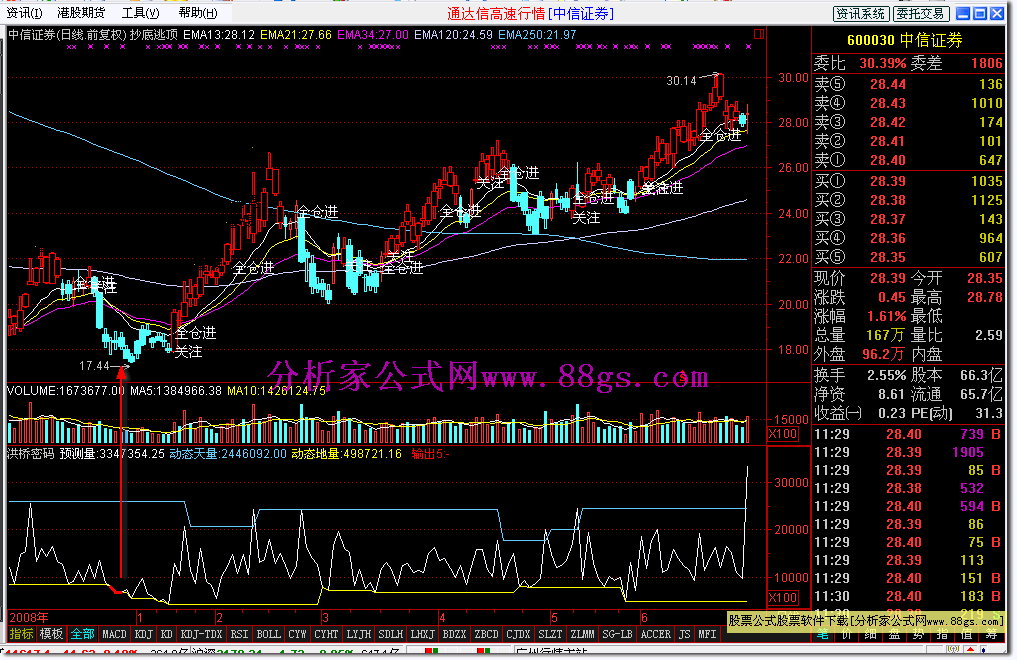Click the X100 box in volume pane
Image resolution: width=1017 pixels, height=660 pixels.
[783, 434]
